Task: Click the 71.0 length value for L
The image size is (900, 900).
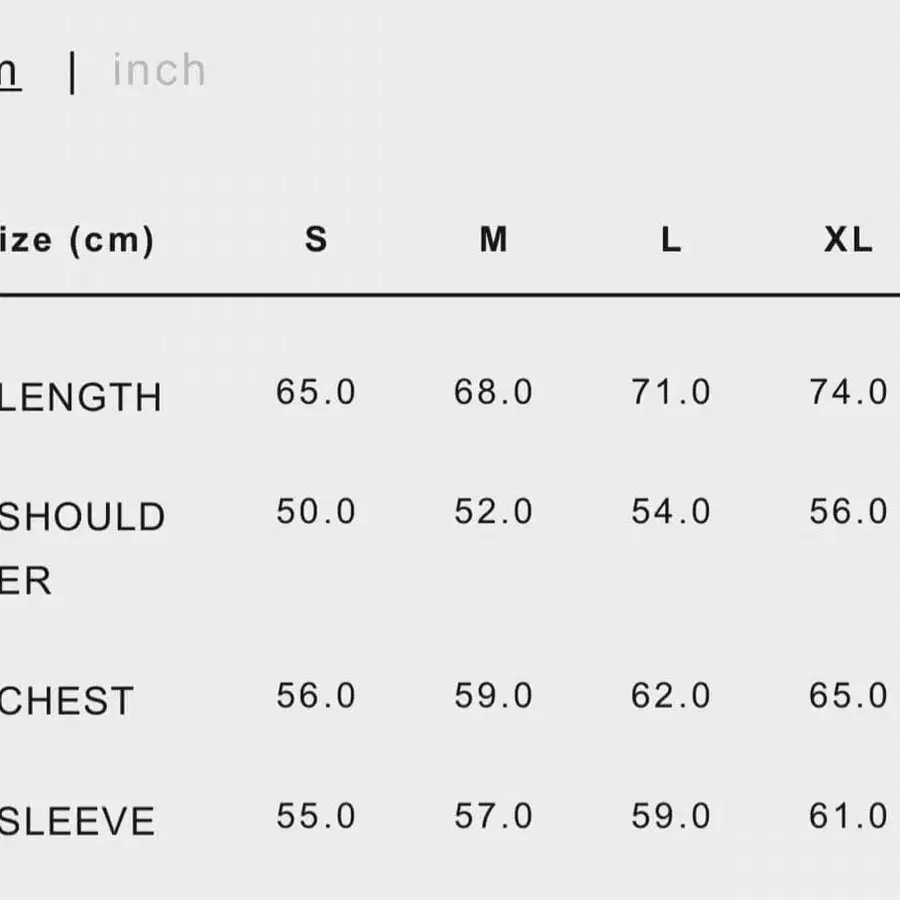Action: click(670, 392)
